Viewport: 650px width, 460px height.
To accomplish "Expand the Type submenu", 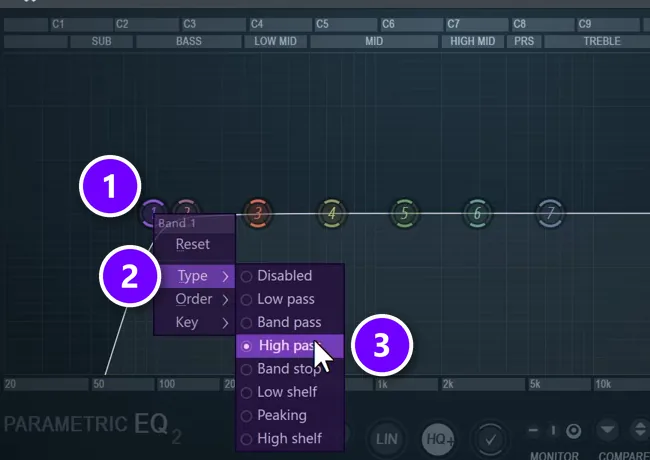I will 194,276.
